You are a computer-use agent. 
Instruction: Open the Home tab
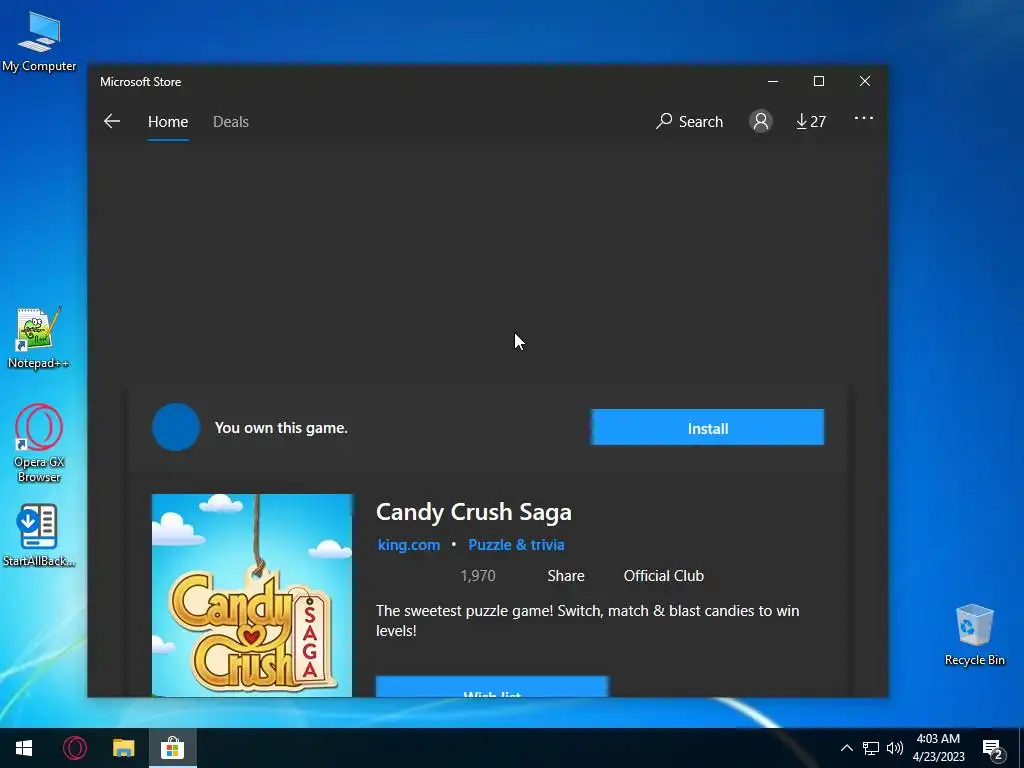point(168,121)
